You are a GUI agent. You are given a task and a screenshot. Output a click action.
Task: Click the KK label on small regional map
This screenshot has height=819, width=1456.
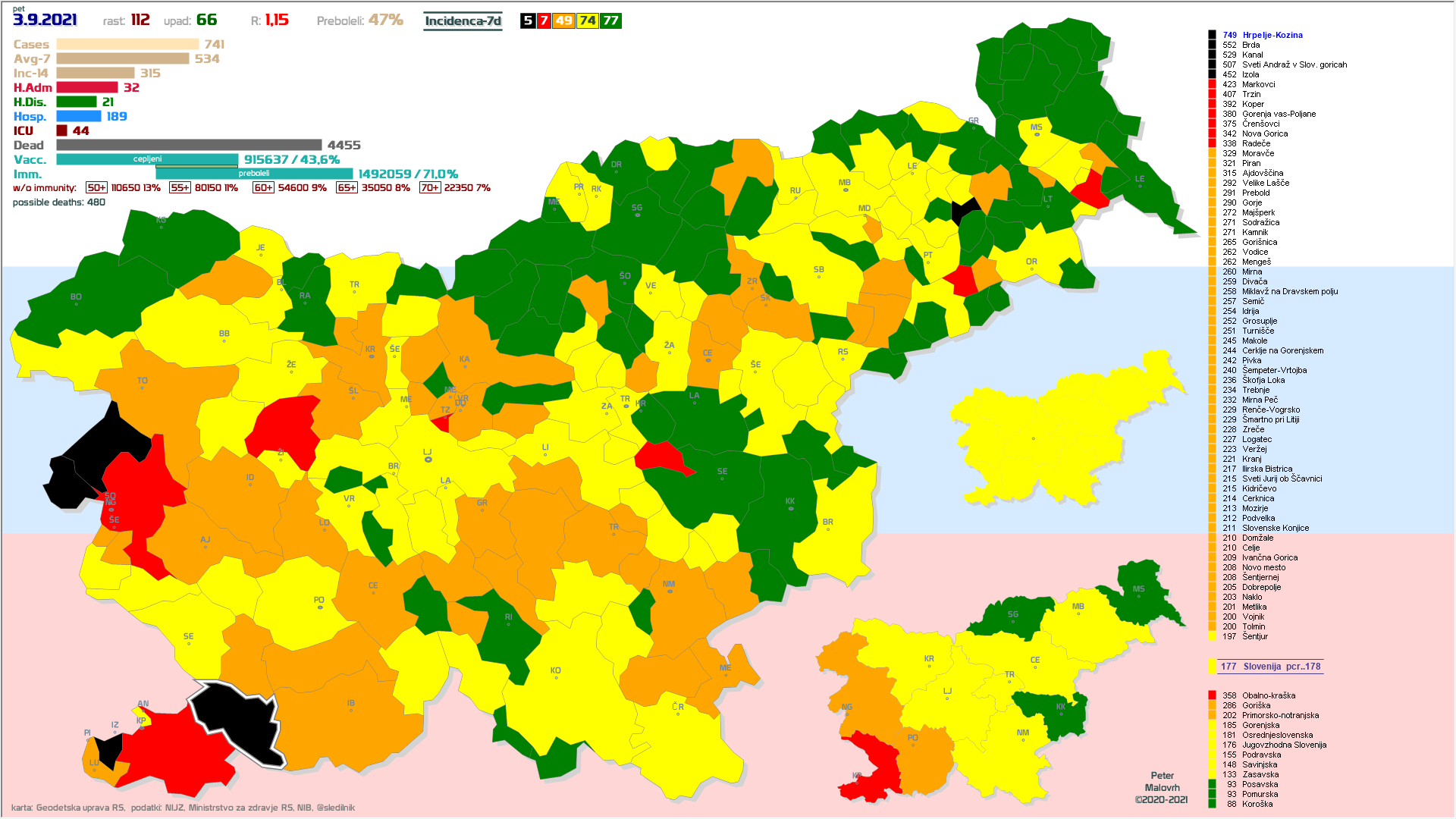pos(1060,707)
